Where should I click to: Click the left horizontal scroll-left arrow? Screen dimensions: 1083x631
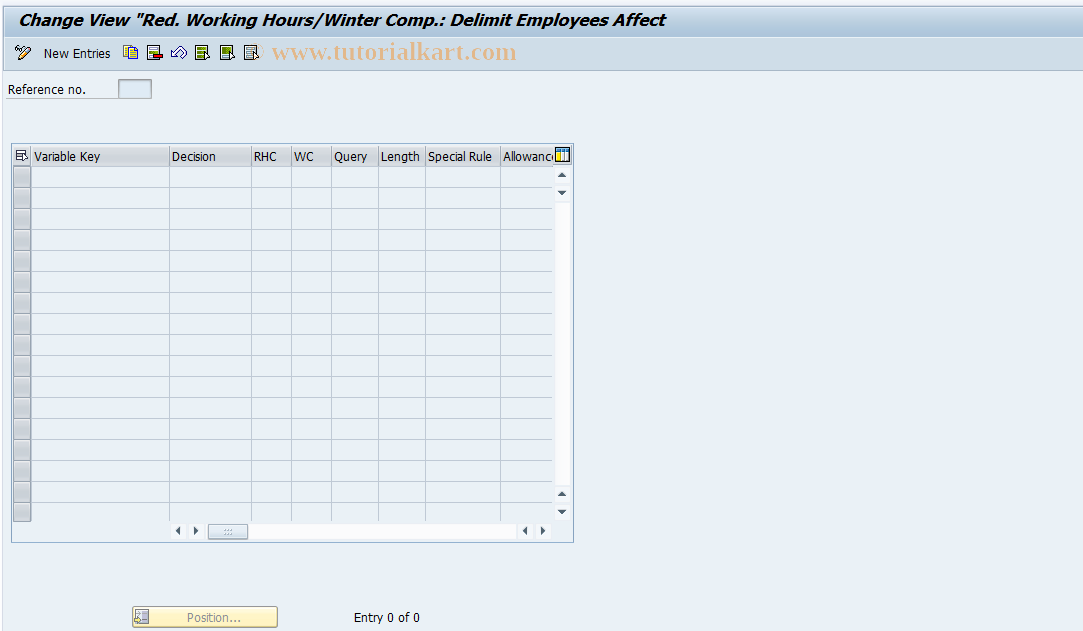pyautogui.click(x=178, y=531)
